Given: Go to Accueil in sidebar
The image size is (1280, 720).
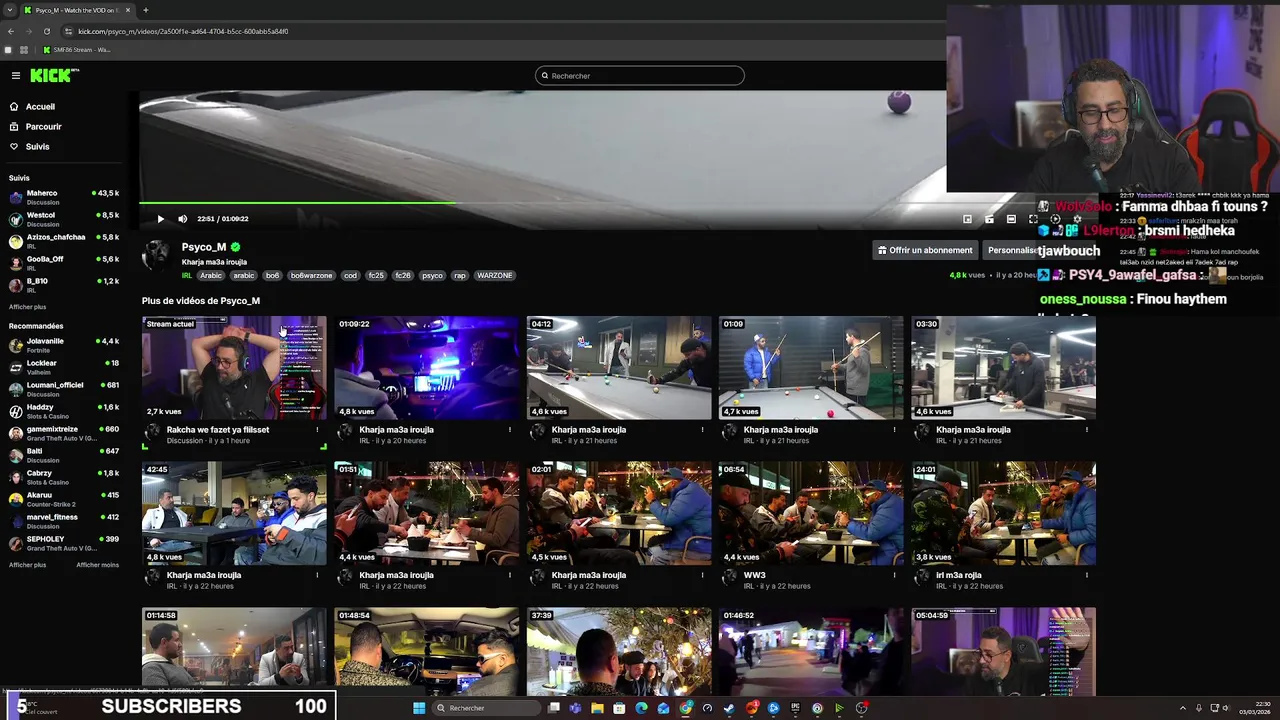Looking at the screenshot, I should (x=40, y=107).
